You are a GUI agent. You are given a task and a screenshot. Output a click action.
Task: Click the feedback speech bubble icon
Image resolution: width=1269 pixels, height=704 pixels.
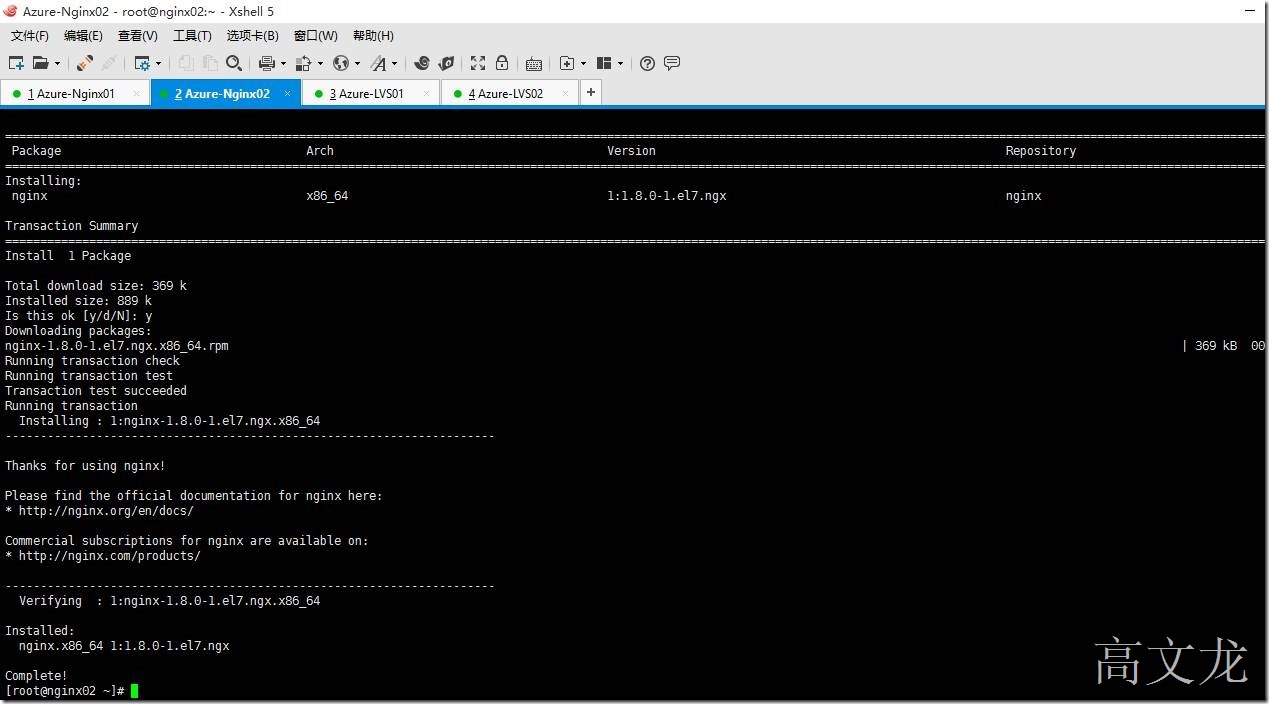pyautogui.click(x=672, y=63)
